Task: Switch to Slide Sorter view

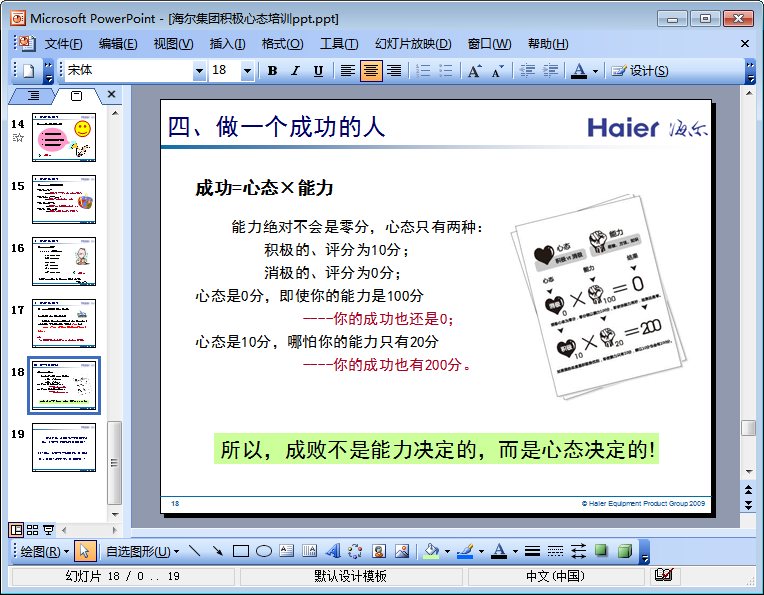Action: (x=32, y=530)
